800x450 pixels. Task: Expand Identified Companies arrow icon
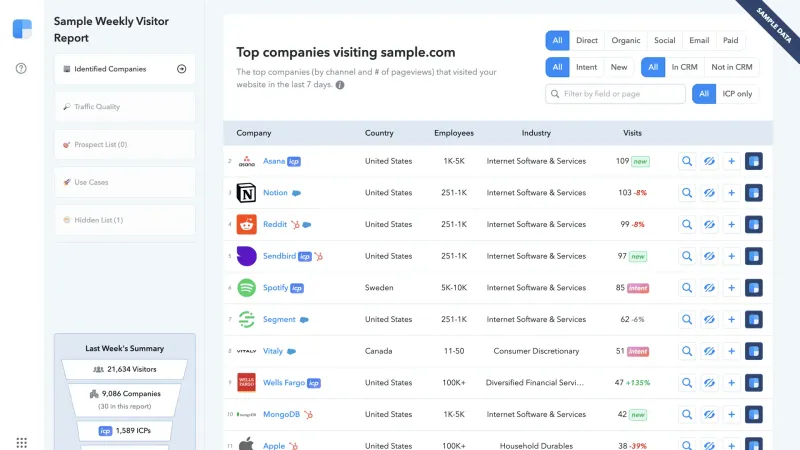coord(182,69)
